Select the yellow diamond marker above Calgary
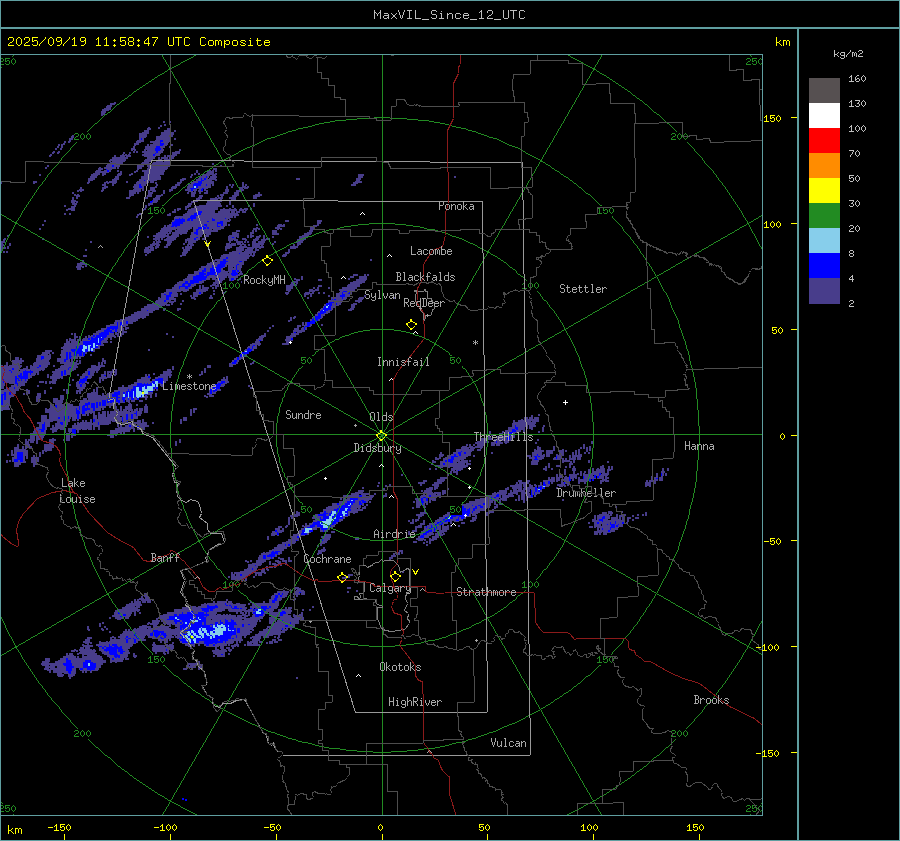Image resolution: width=900 pixels, height=841 pixels. 395,576
